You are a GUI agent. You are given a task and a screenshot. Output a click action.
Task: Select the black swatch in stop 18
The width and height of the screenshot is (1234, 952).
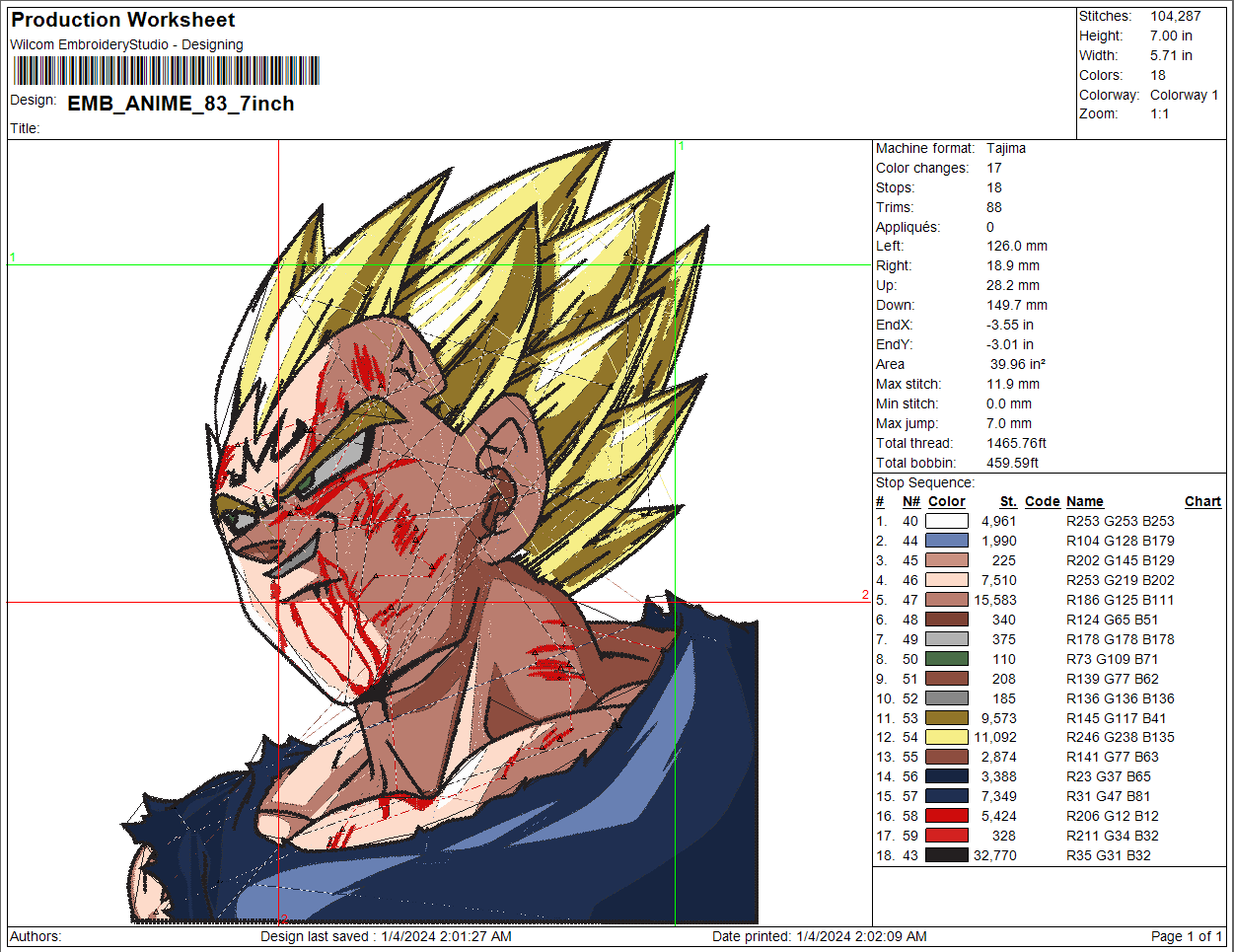coord(946,855)
